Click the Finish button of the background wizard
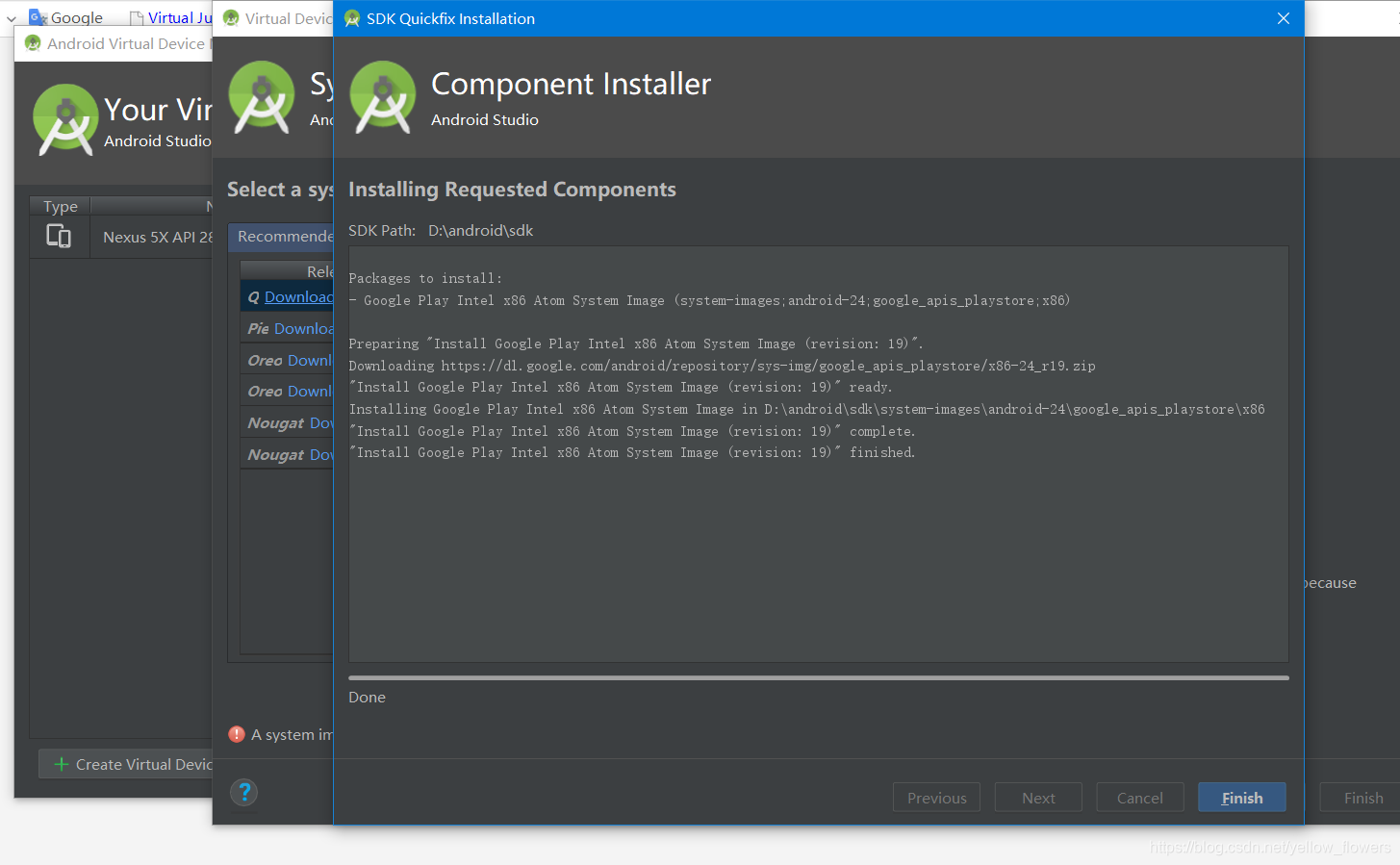 click(1360, 798)
